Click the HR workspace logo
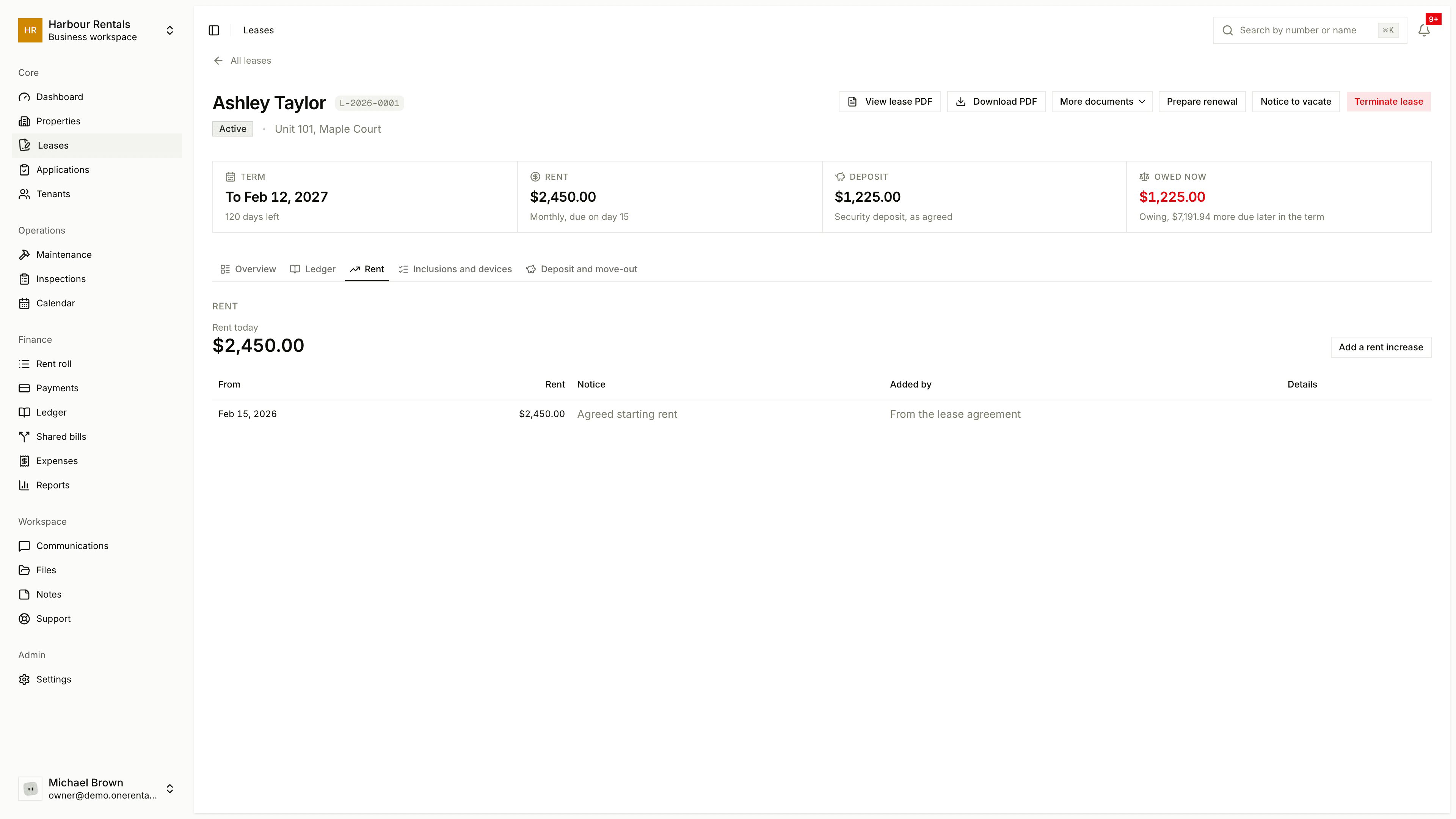The width and height of the screenshot is (1456, 819). (30, 30)
